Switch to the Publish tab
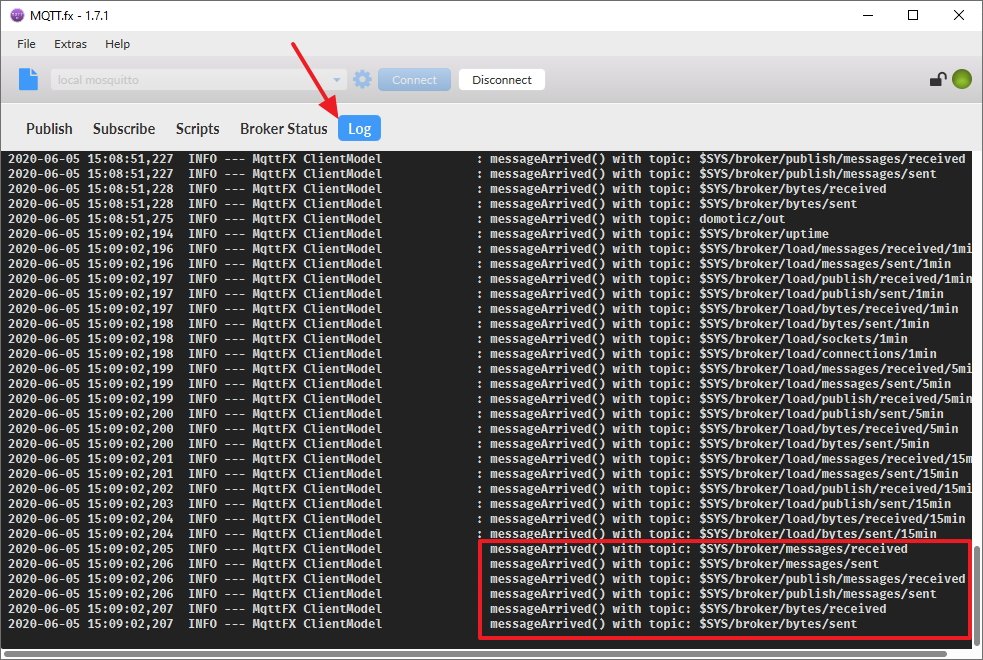983x660 pixels. point(49,128)
